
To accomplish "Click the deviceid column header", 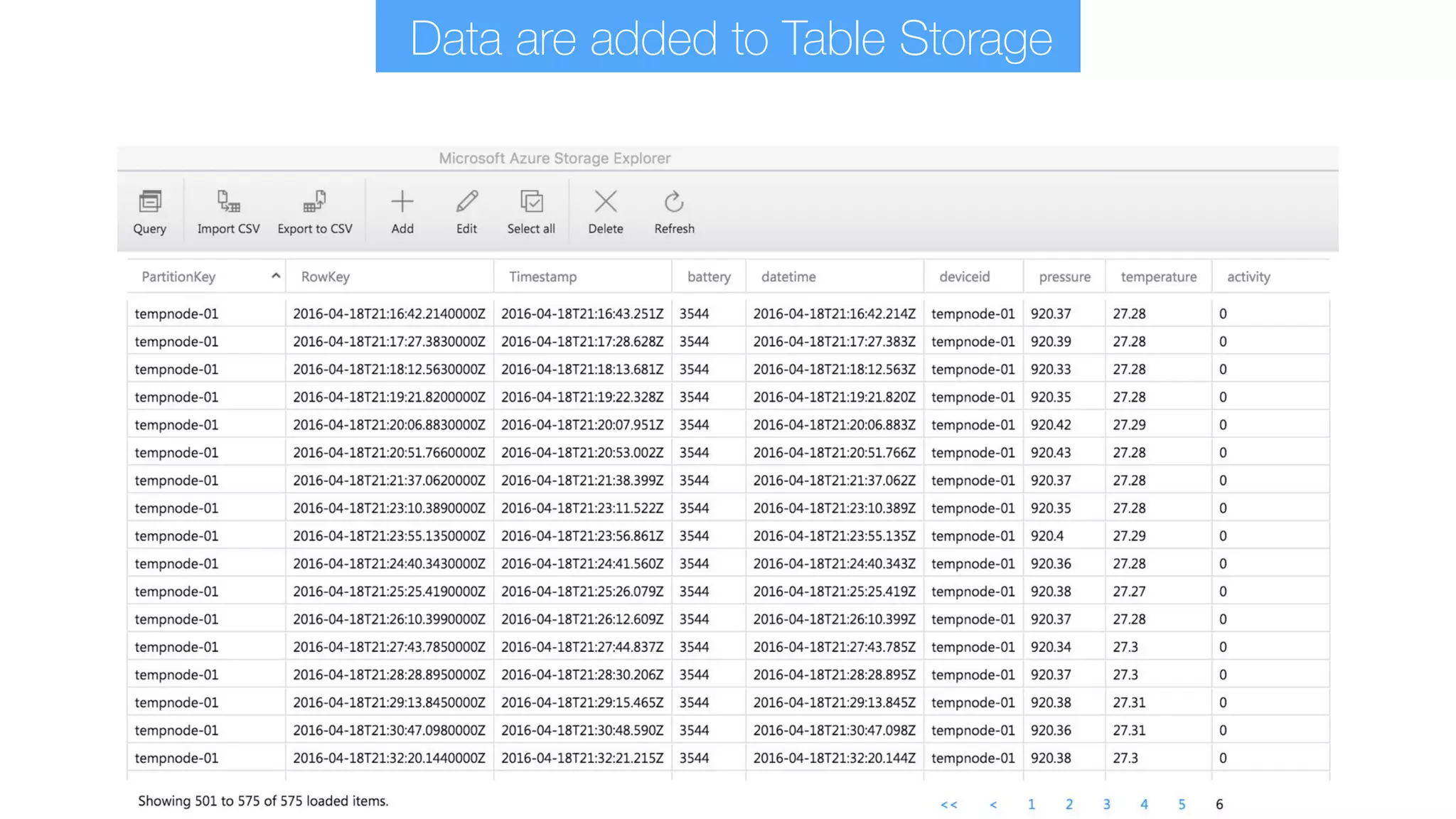I will 964,277.
